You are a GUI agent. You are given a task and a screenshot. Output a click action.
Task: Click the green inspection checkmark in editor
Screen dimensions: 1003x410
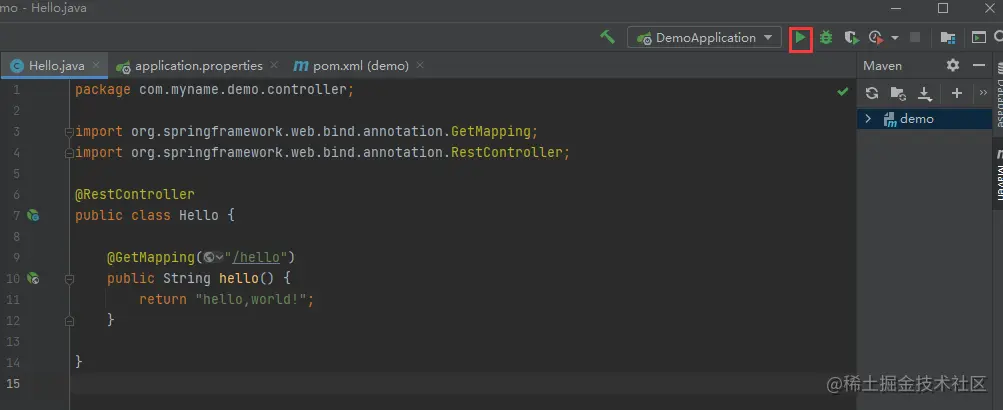(x=843, y=91)
